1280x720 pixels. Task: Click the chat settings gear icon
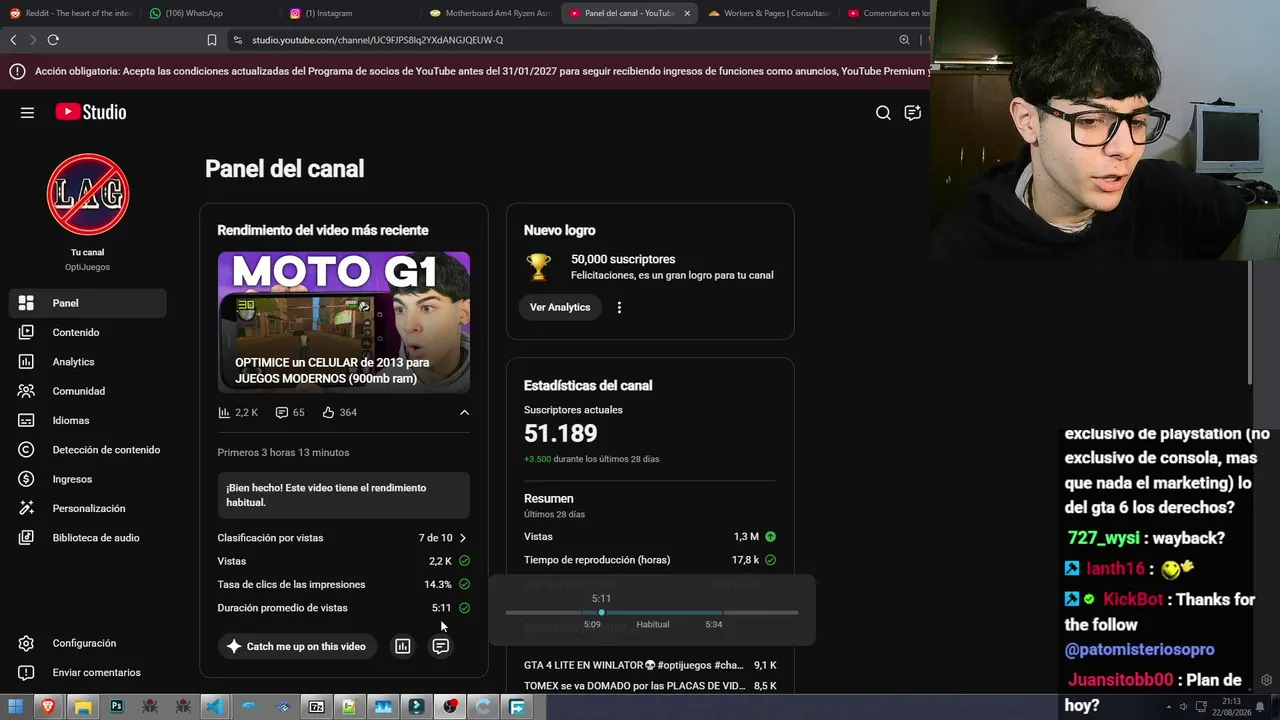1266,680
